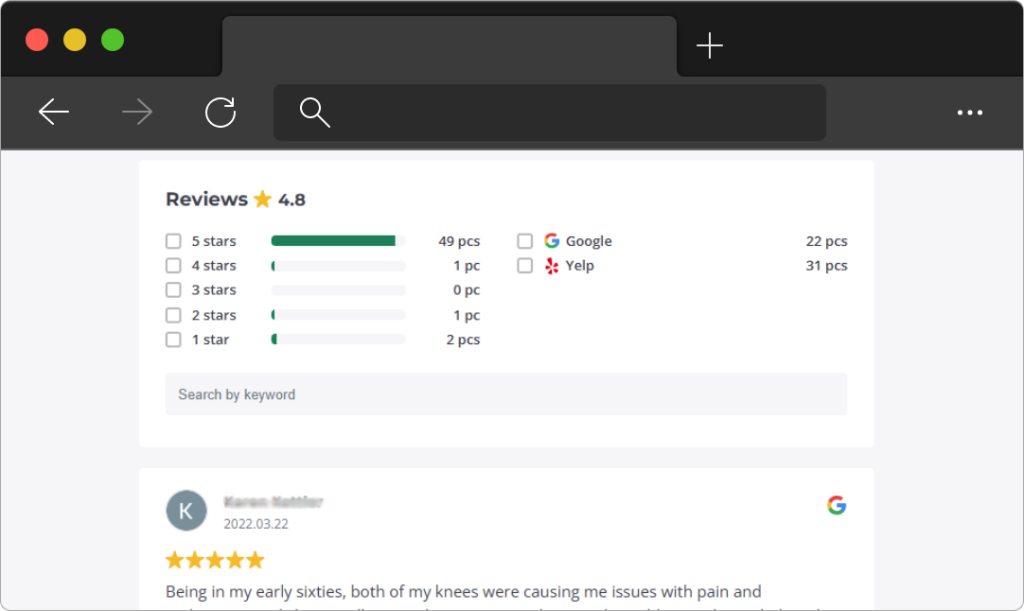Click the "3 stars" label
This screenshot has width=1024, height=611.
214,290
